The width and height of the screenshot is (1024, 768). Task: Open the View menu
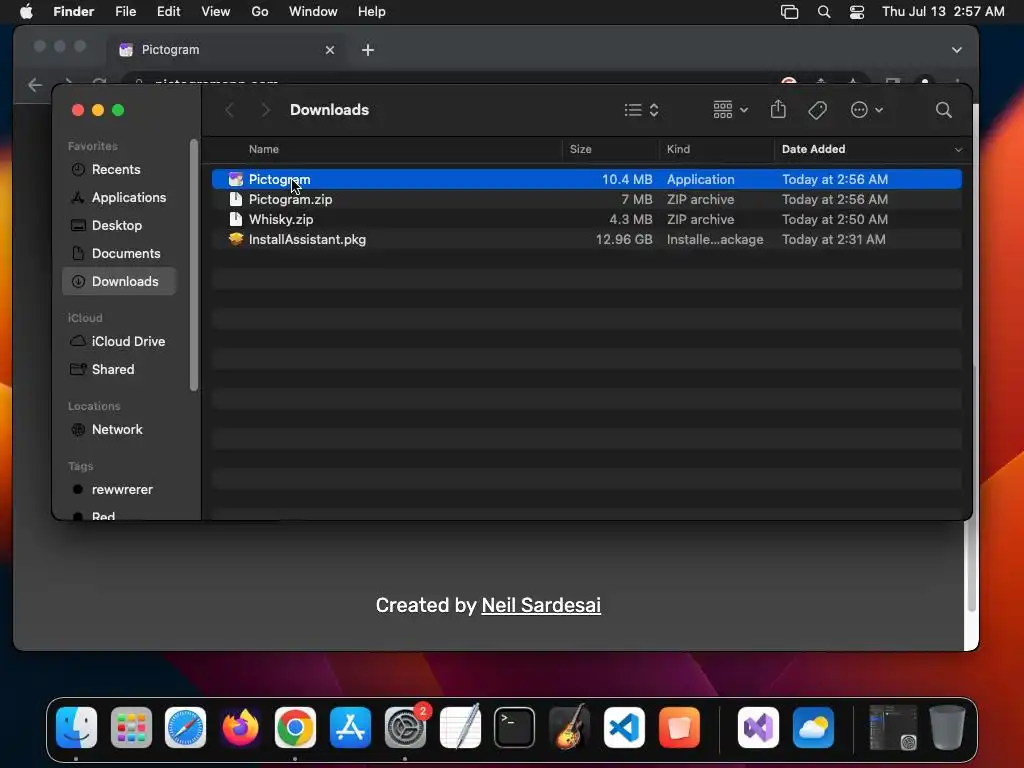pos(216,12)
